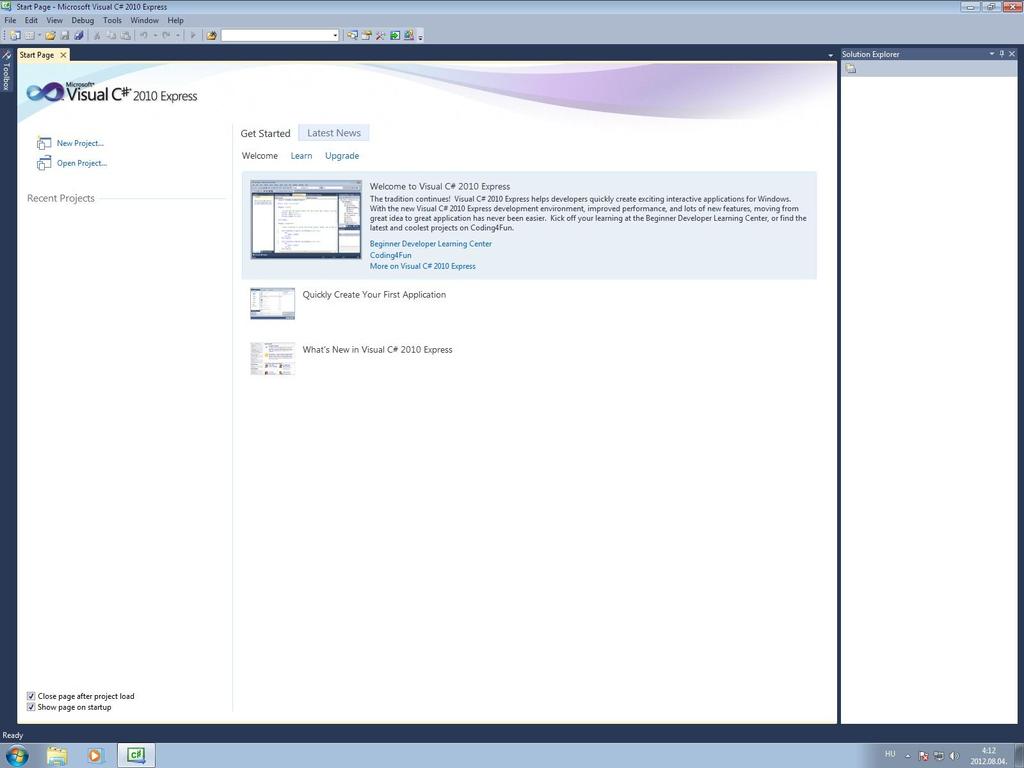The image size is (1024, 768).
Task: Click the Open File folder toolbar icon
Action: tap(50, 35)
